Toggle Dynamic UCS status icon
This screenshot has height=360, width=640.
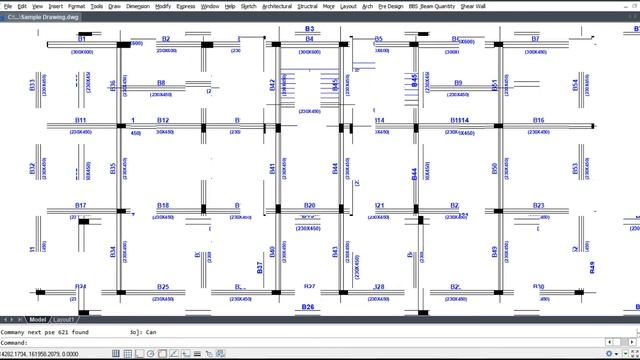[x=186, y=353]
